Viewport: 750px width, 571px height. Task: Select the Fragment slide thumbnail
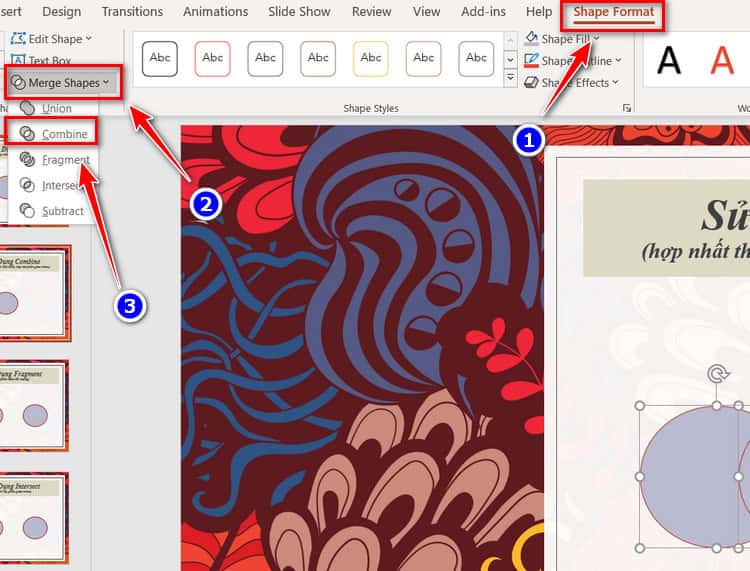33,406
